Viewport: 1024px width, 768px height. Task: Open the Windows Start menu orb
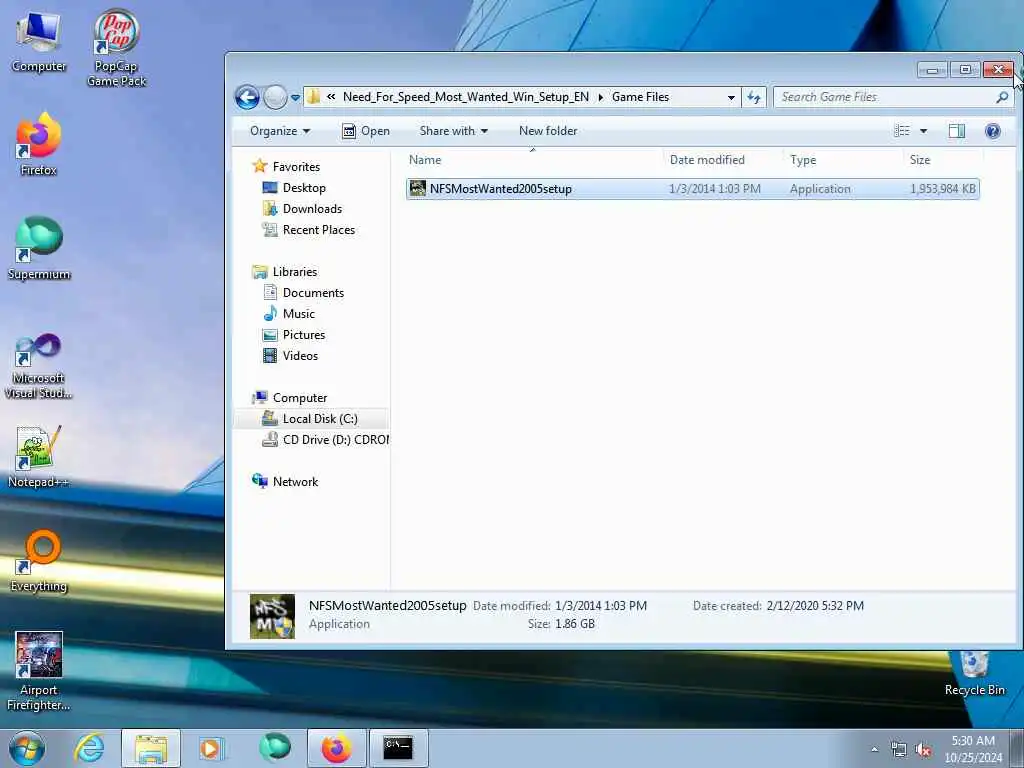(x=27, y=748)
